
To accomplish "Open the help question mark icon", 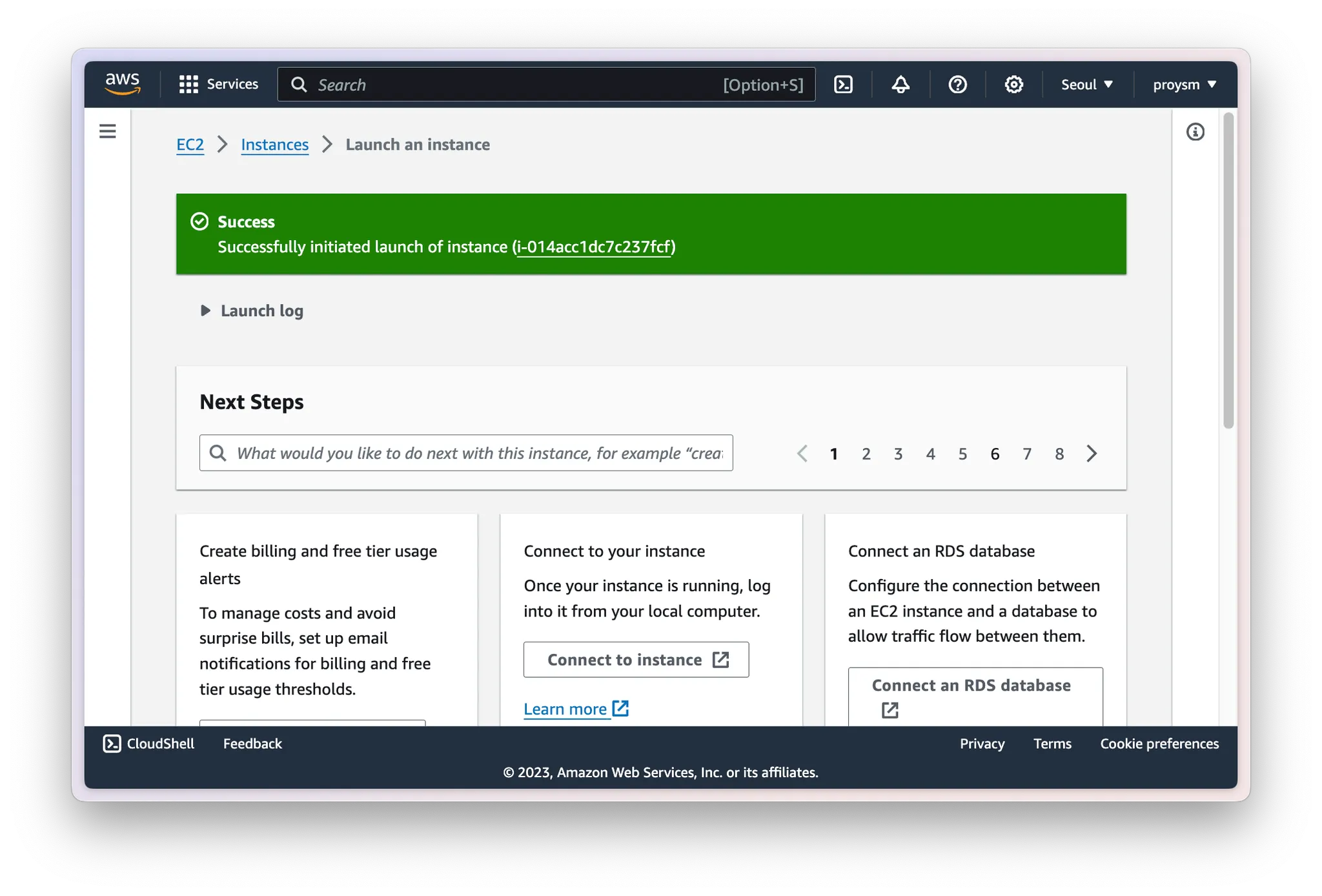I will click(957, 85).
